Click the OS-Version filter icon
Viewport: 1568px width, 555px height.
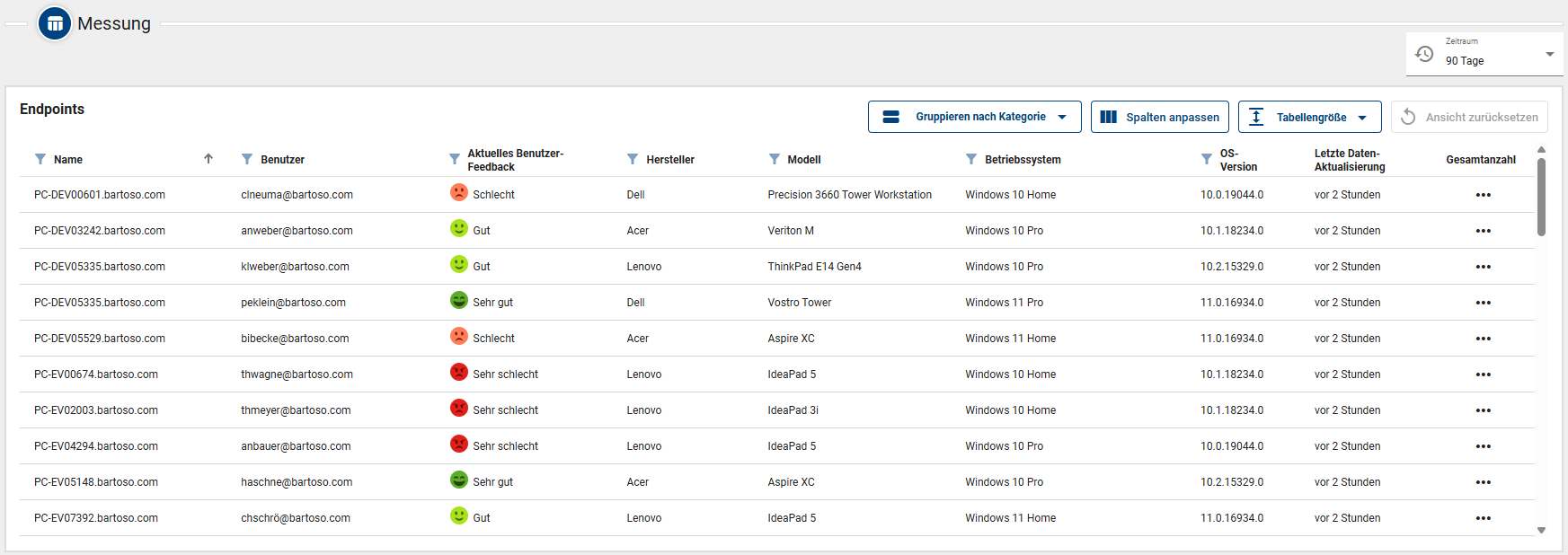(1207, 160)
